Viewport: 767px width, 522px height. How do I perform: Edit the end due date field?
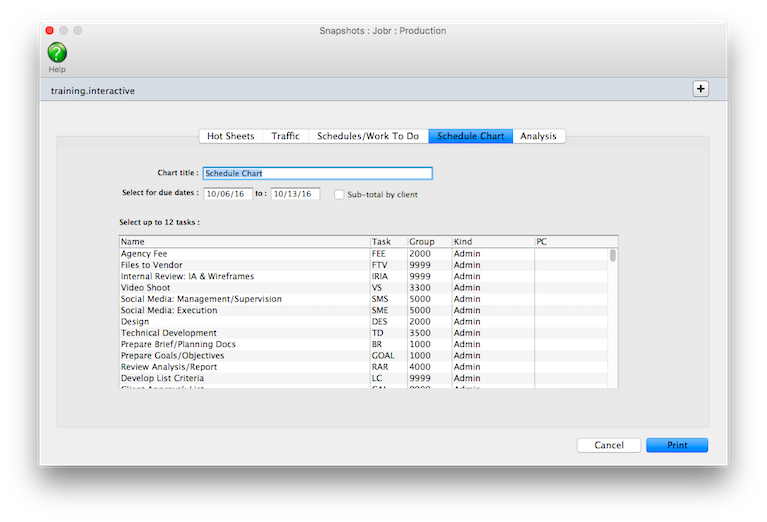click(x=295, y=194)
